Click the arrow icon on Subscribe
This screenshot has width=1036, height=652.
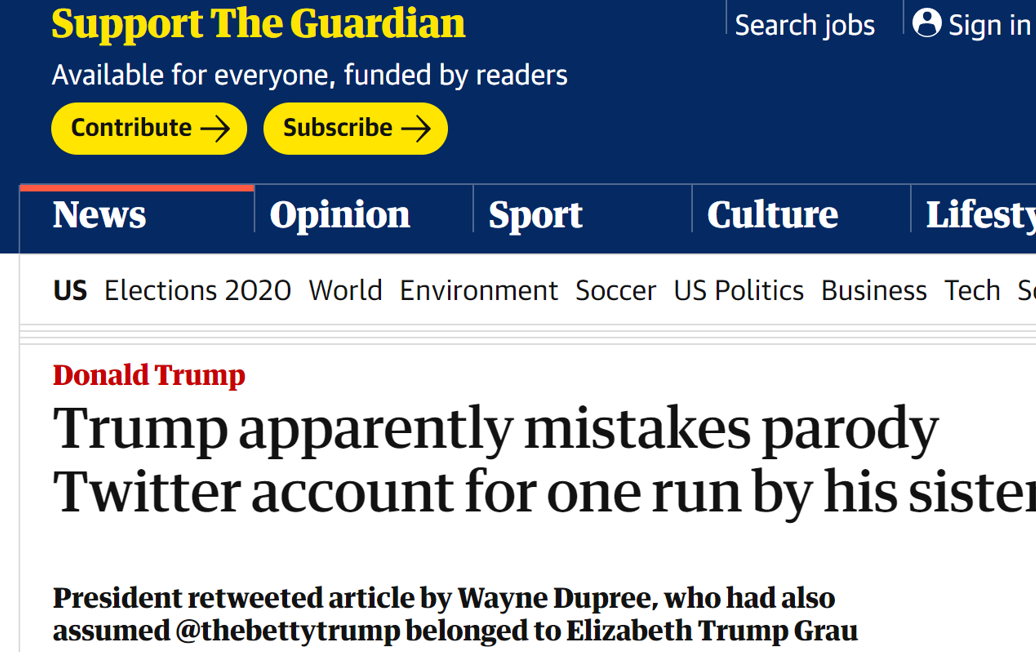[416, 129]
